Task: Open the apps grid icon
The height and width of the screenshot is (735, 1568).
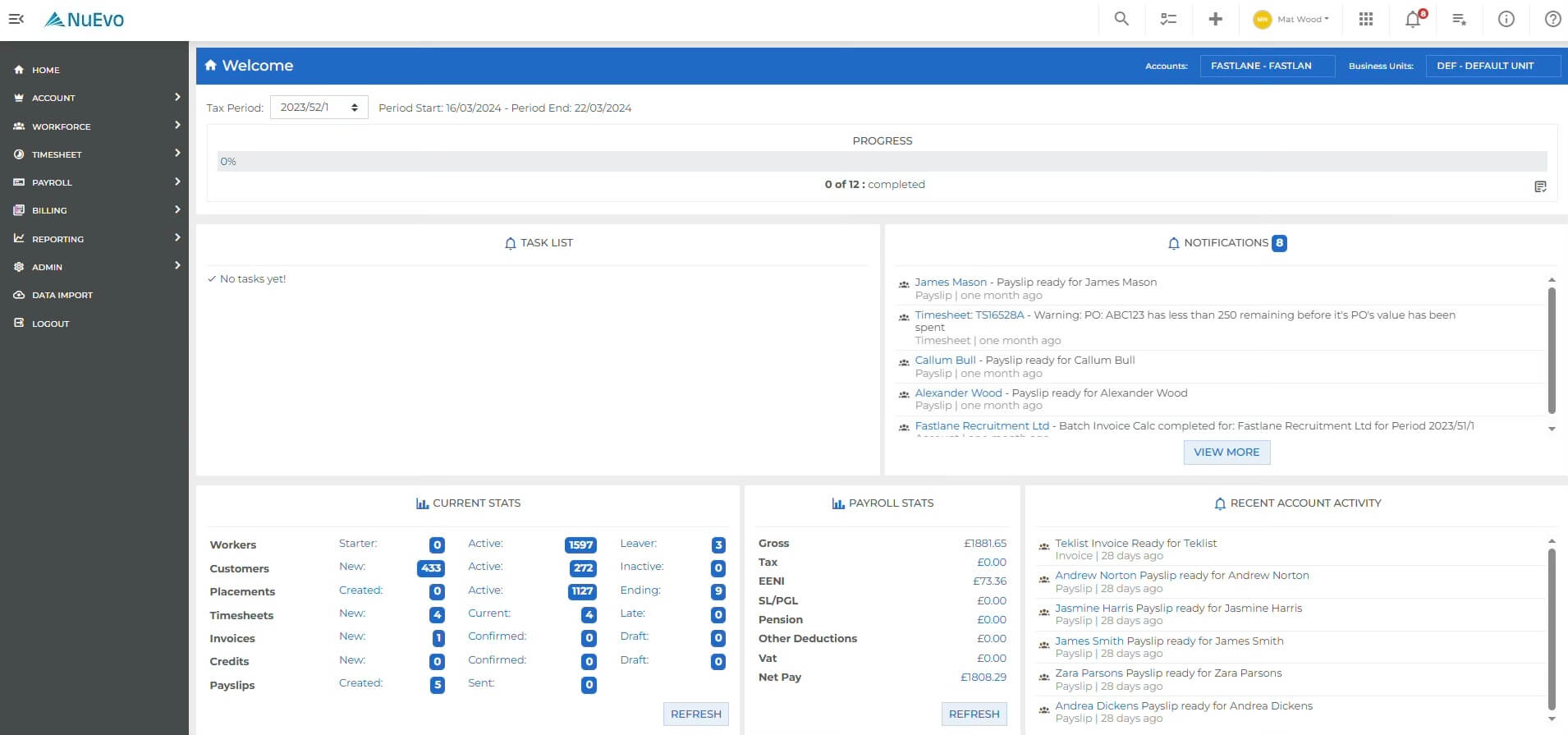Action: click(x=1366, y=19)
